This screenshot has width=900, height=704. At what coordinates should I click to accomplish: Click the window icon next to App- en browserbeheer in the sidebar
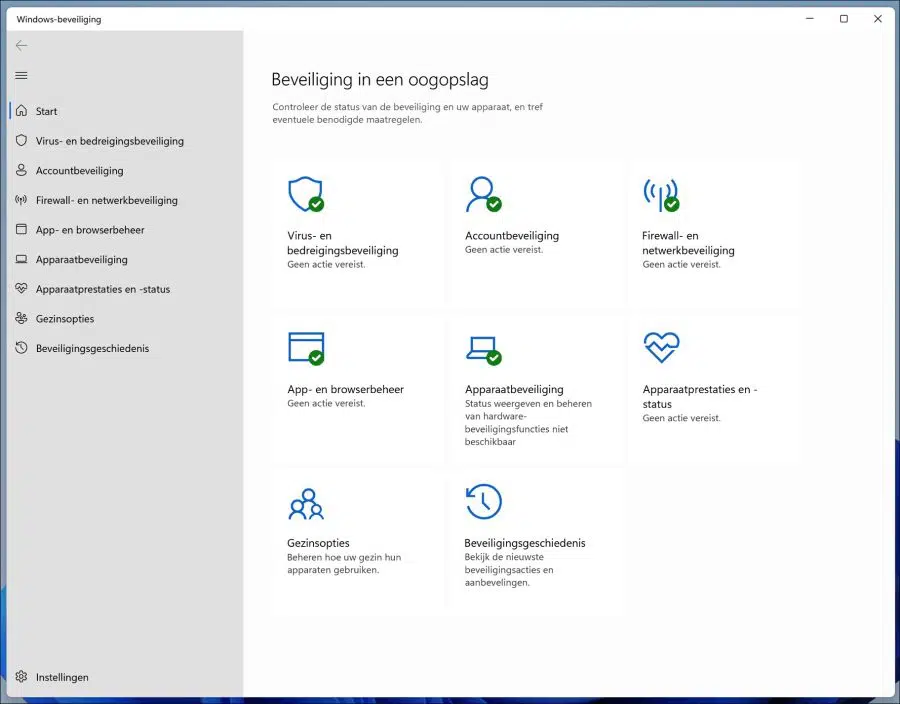pyautogui.click(x=21, y=230)
